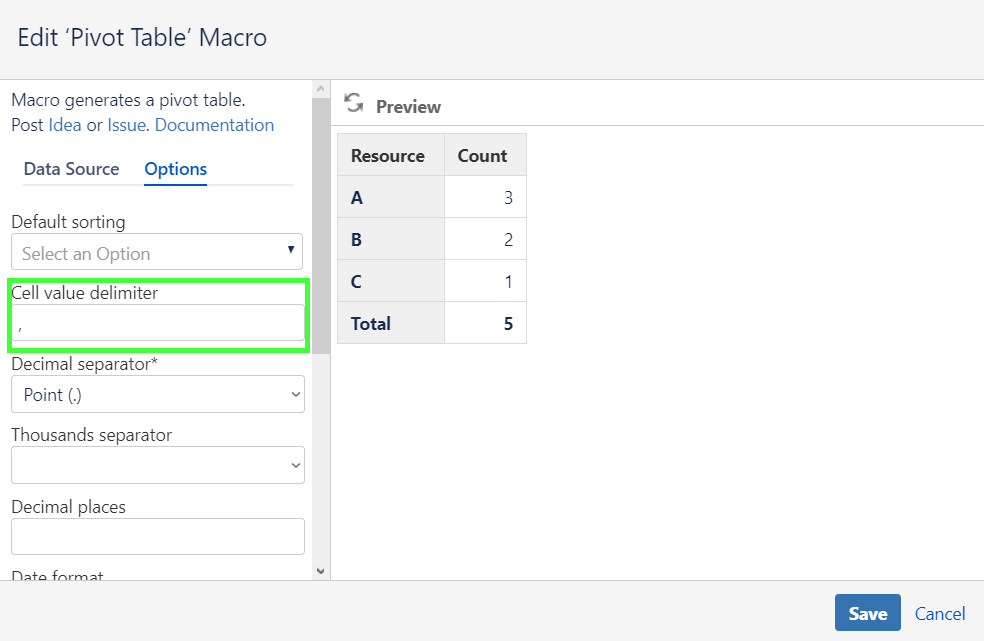Screen dimensions: 984x641
Task: Switch to the Options tab
Action: point(175,169)
